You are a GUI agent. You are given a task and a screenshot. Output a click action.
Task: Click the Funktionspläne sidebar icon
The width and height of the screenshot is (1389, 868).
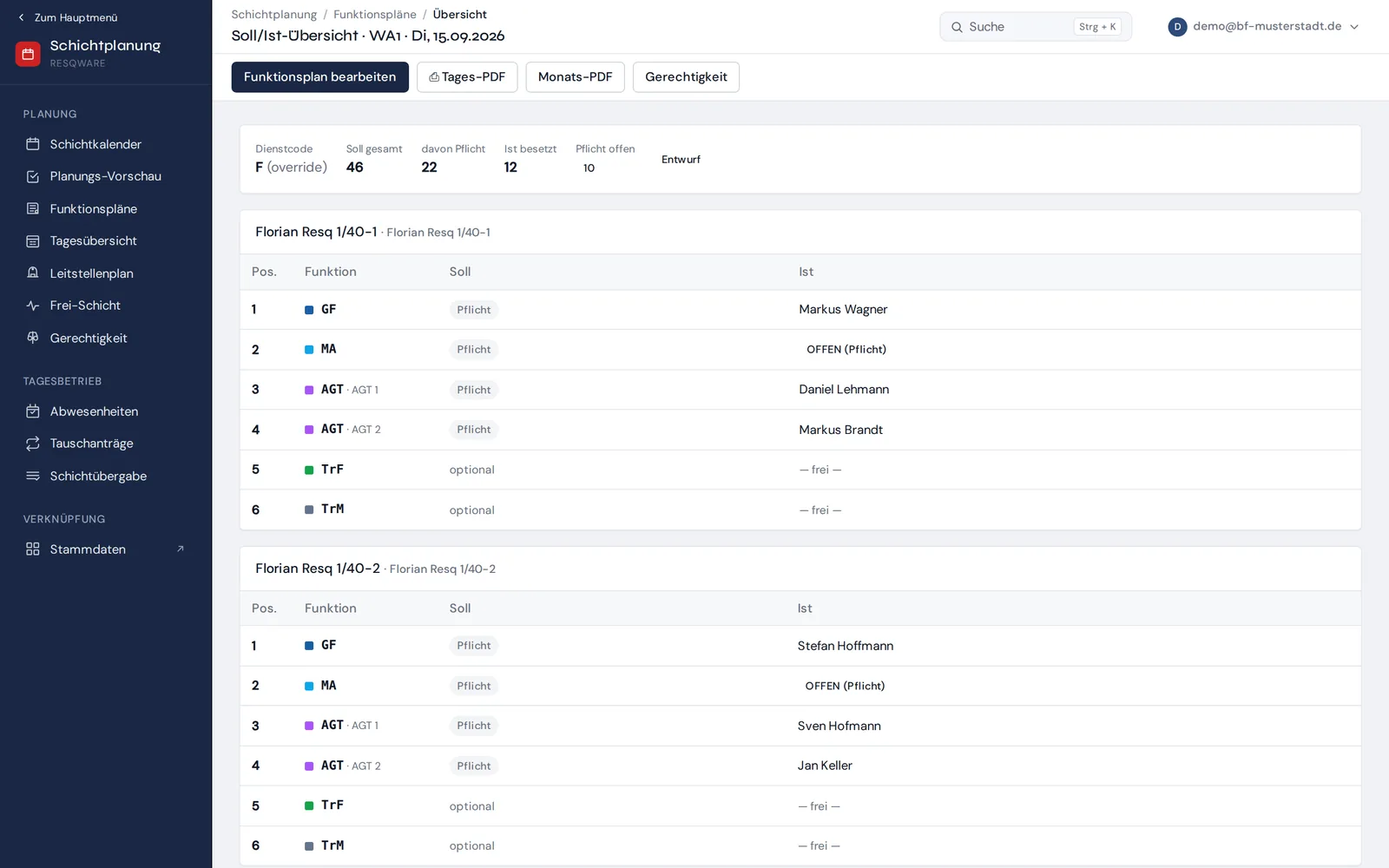click(33, 208)
